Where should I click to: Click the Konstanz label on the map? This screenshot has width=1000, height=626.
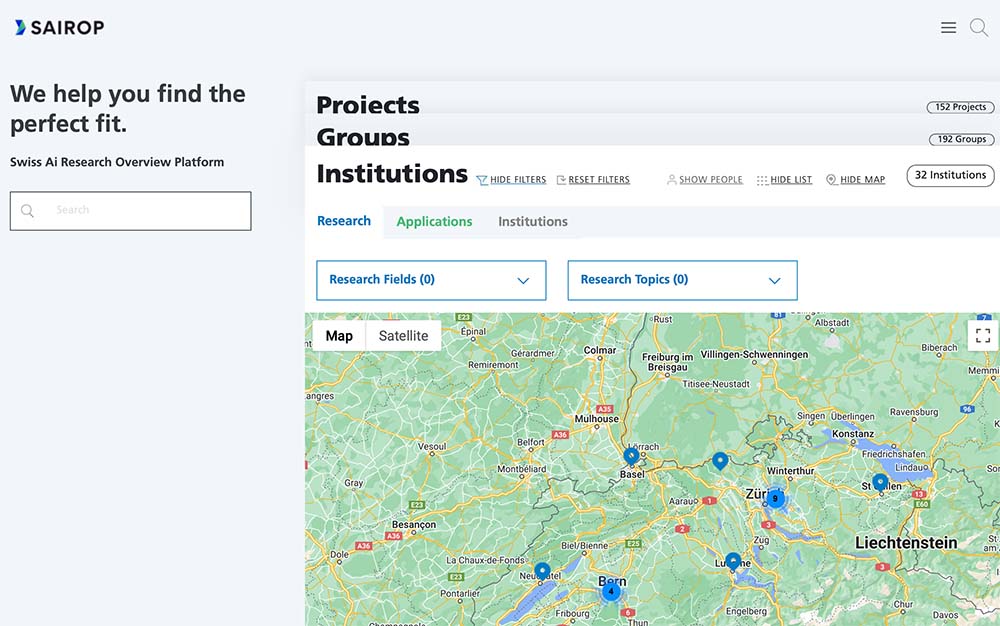853,434
